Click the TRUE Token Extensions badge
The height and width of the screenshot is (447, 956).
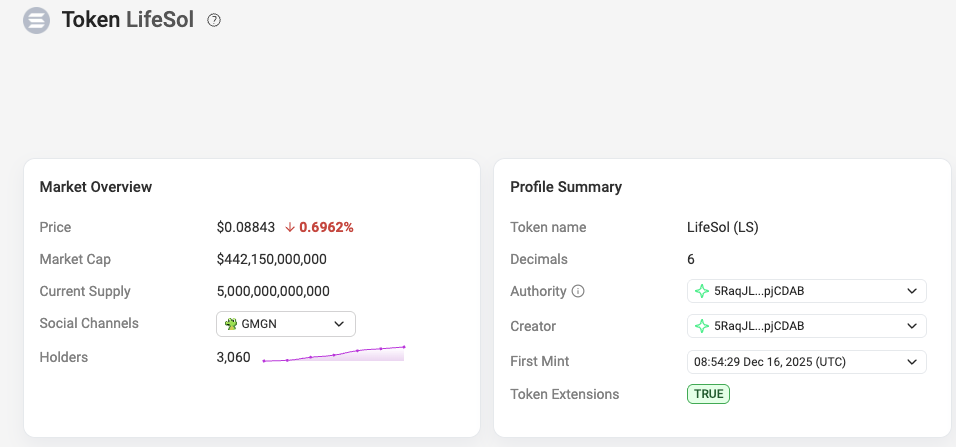[708, 394]
